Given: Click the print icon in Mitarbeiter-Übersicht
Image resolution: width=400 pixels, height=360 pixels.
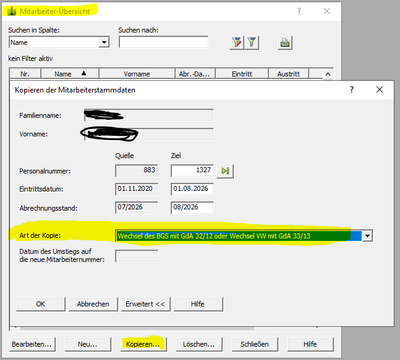Looking at the screenshot, I should 285,43.
